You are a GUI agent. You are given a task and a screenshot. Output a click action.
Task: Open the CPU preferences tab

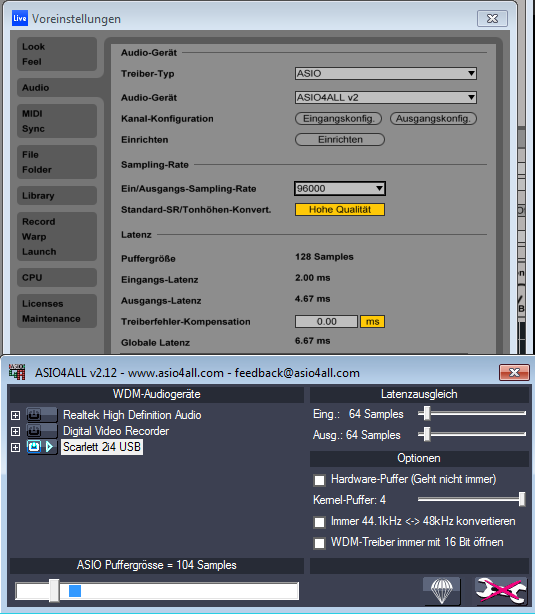click(57, 277)
